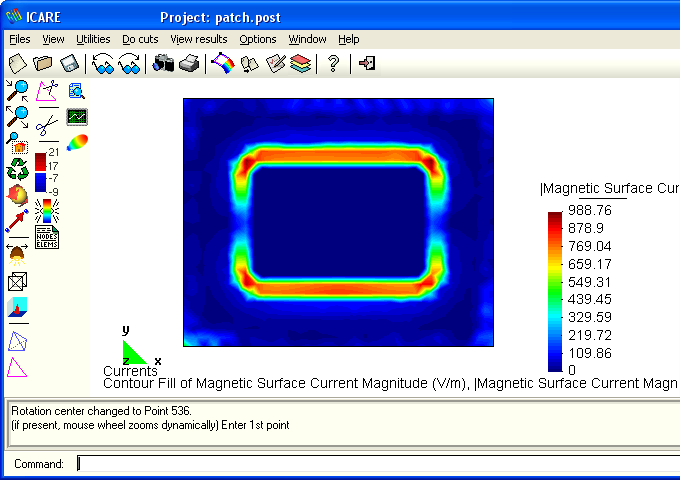Click the legend value 878.9
The width and height of the screenshot is (680, 480).
[x=585, y=228]
